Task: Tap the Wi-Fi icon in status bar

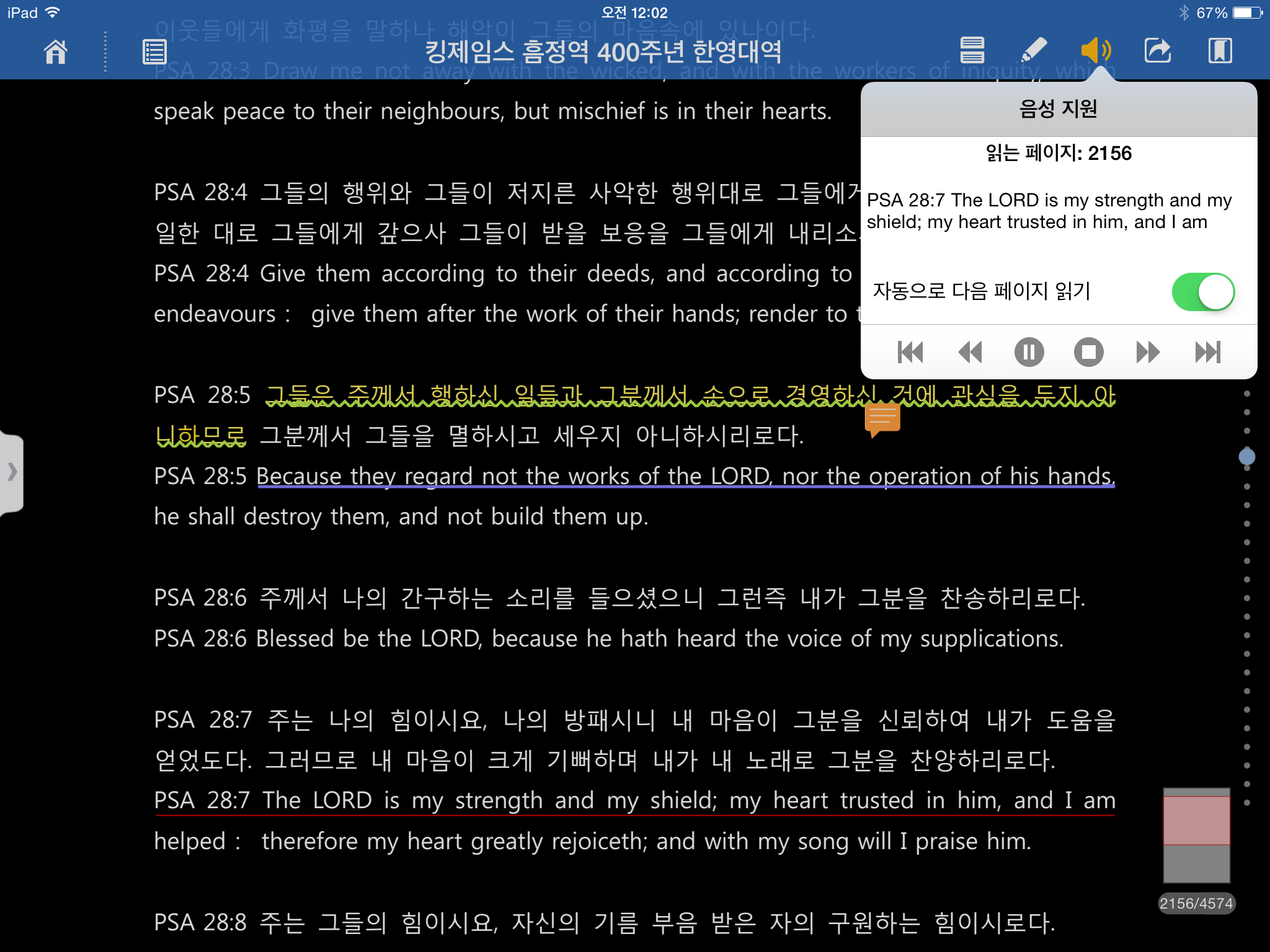Action: 53,12
